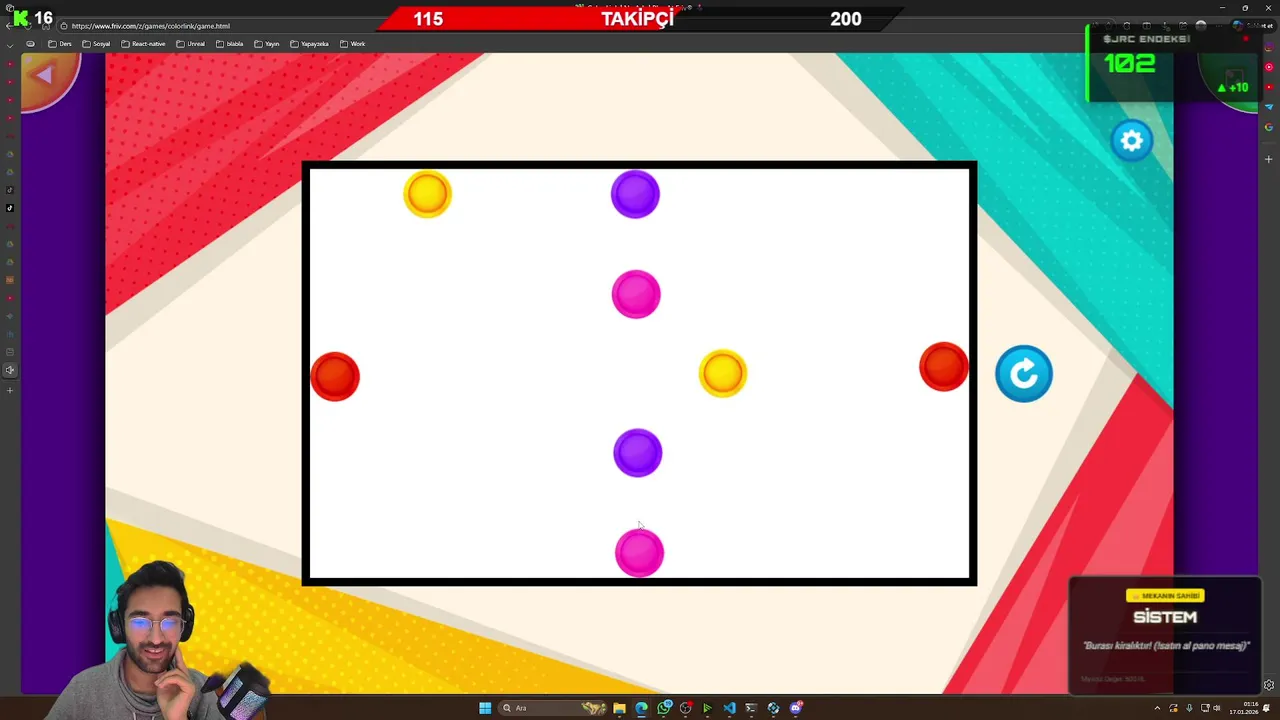
Task: Select the pink dot below the top purple dot
Action: tap(636, 295)
